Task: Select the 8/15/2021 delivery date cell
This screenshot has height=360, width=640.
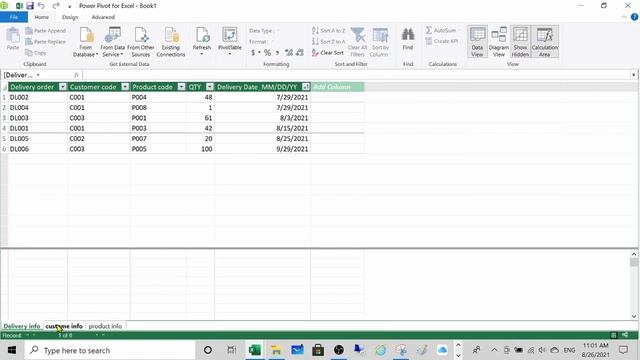Action: pyautogui.click(x=262, y=128)
